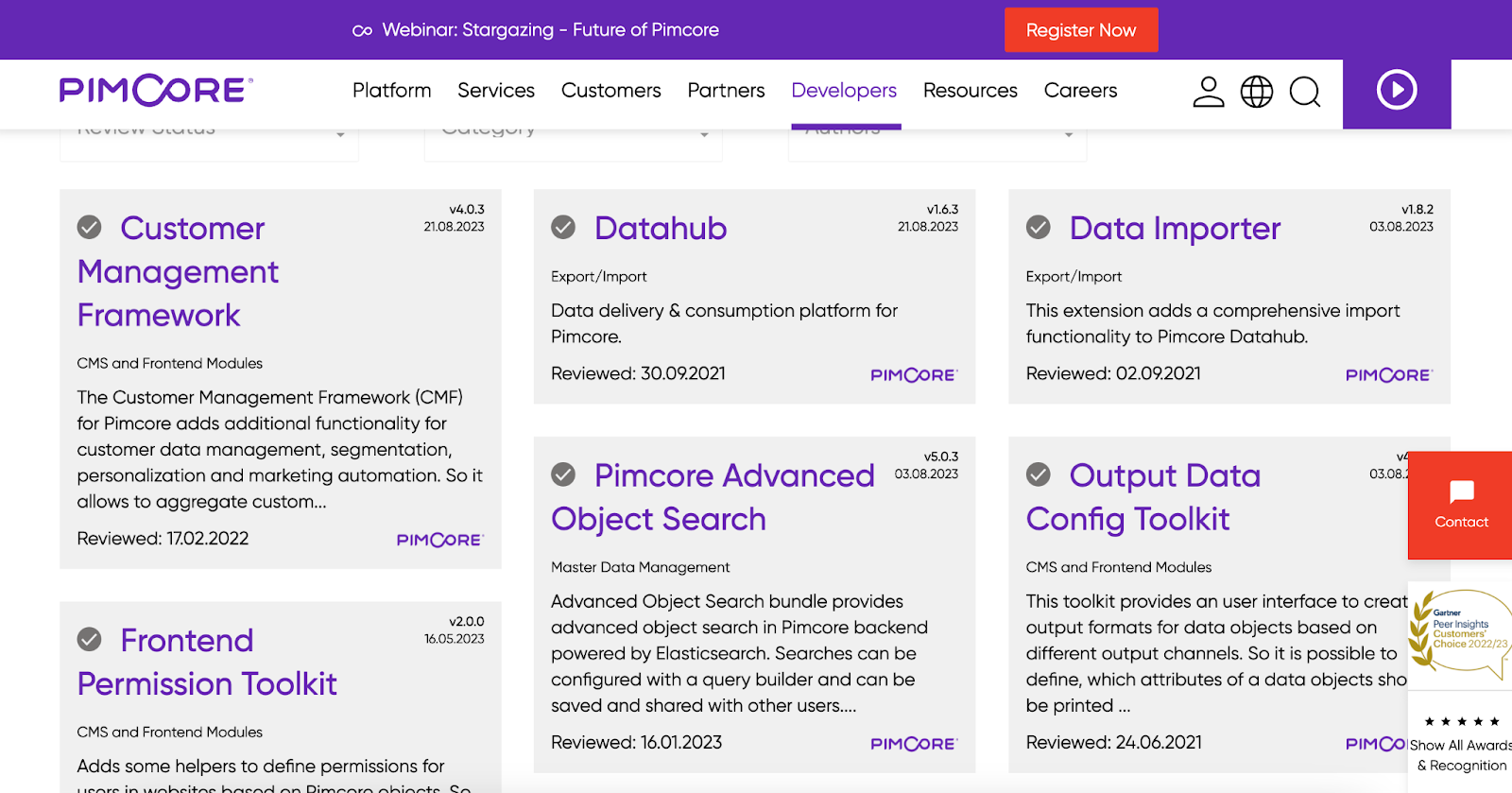Click the Register Now button
This screenshot has width=1512, height=793.
[1081, 30]
